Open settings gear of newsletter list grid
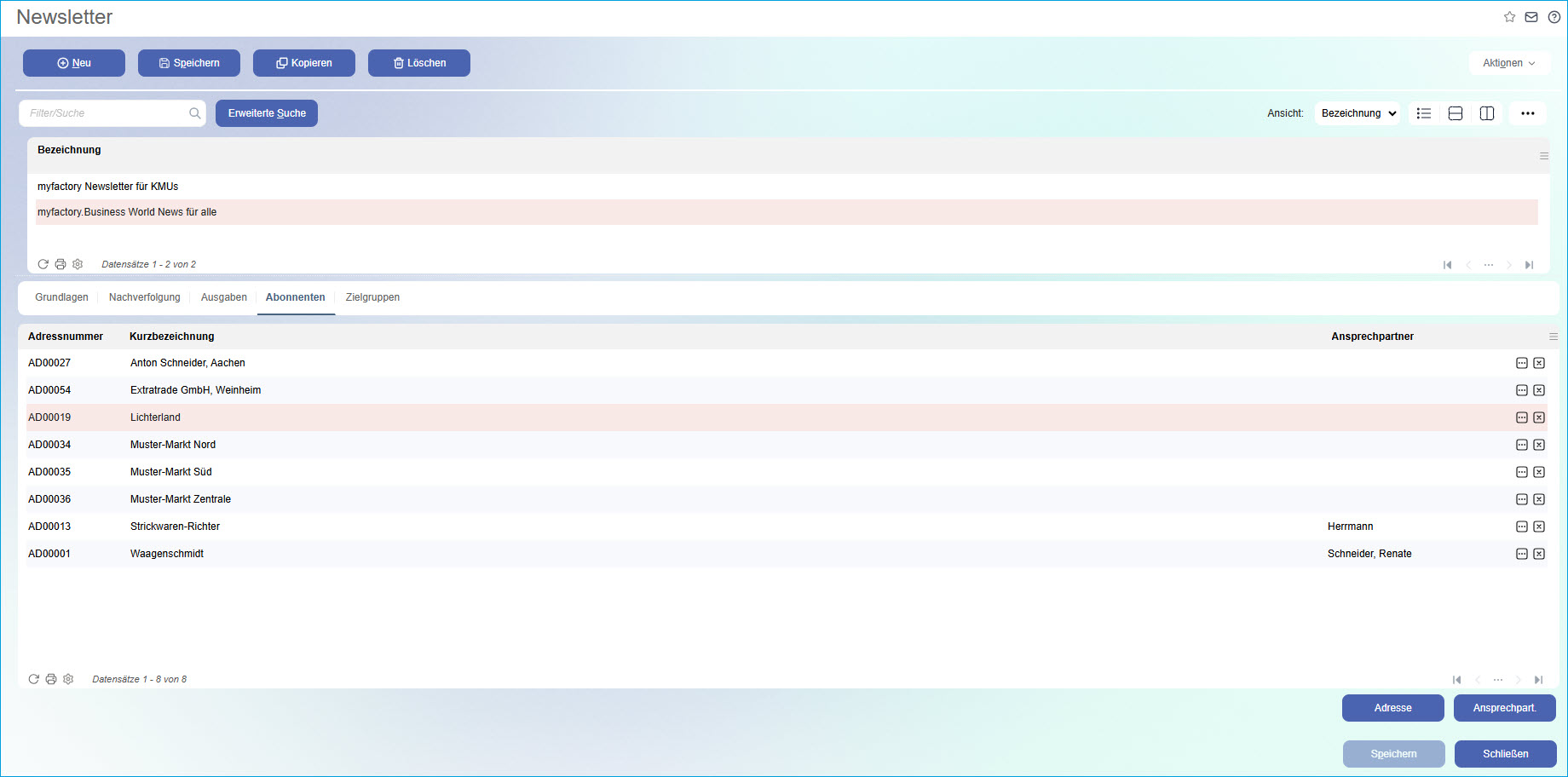The image size is (1568, 777). tap(78, 264)
